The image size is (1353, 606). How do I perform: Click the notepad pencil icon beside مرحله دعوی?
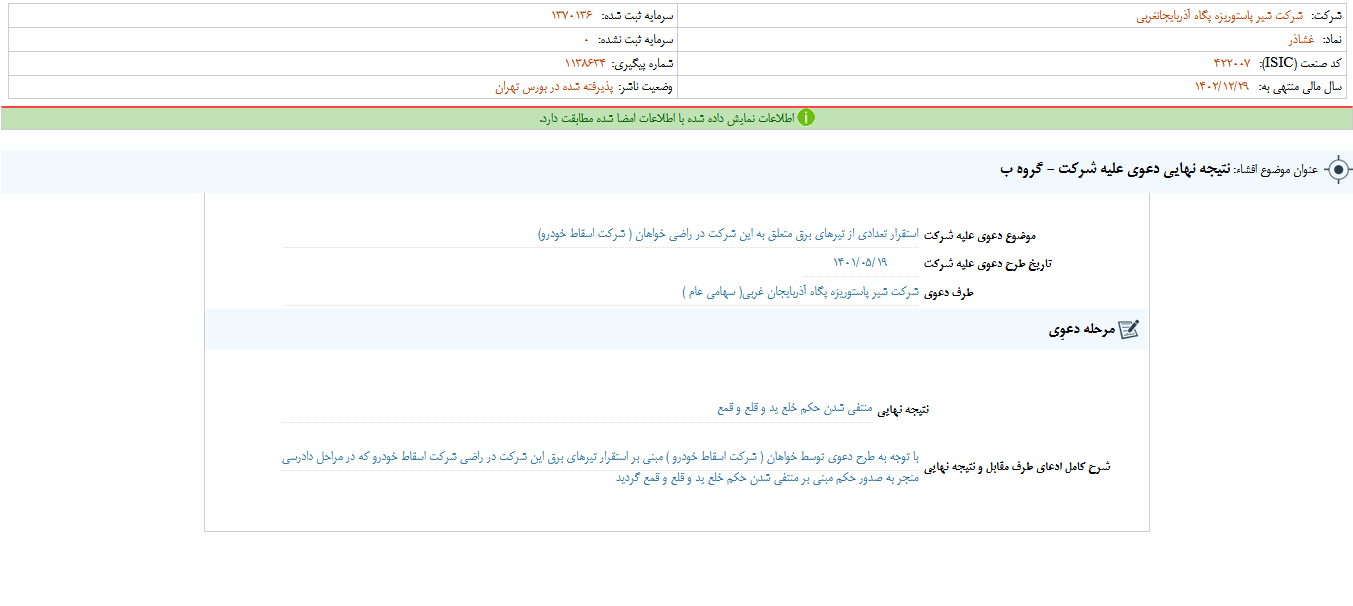click(x=1128, y=330)
